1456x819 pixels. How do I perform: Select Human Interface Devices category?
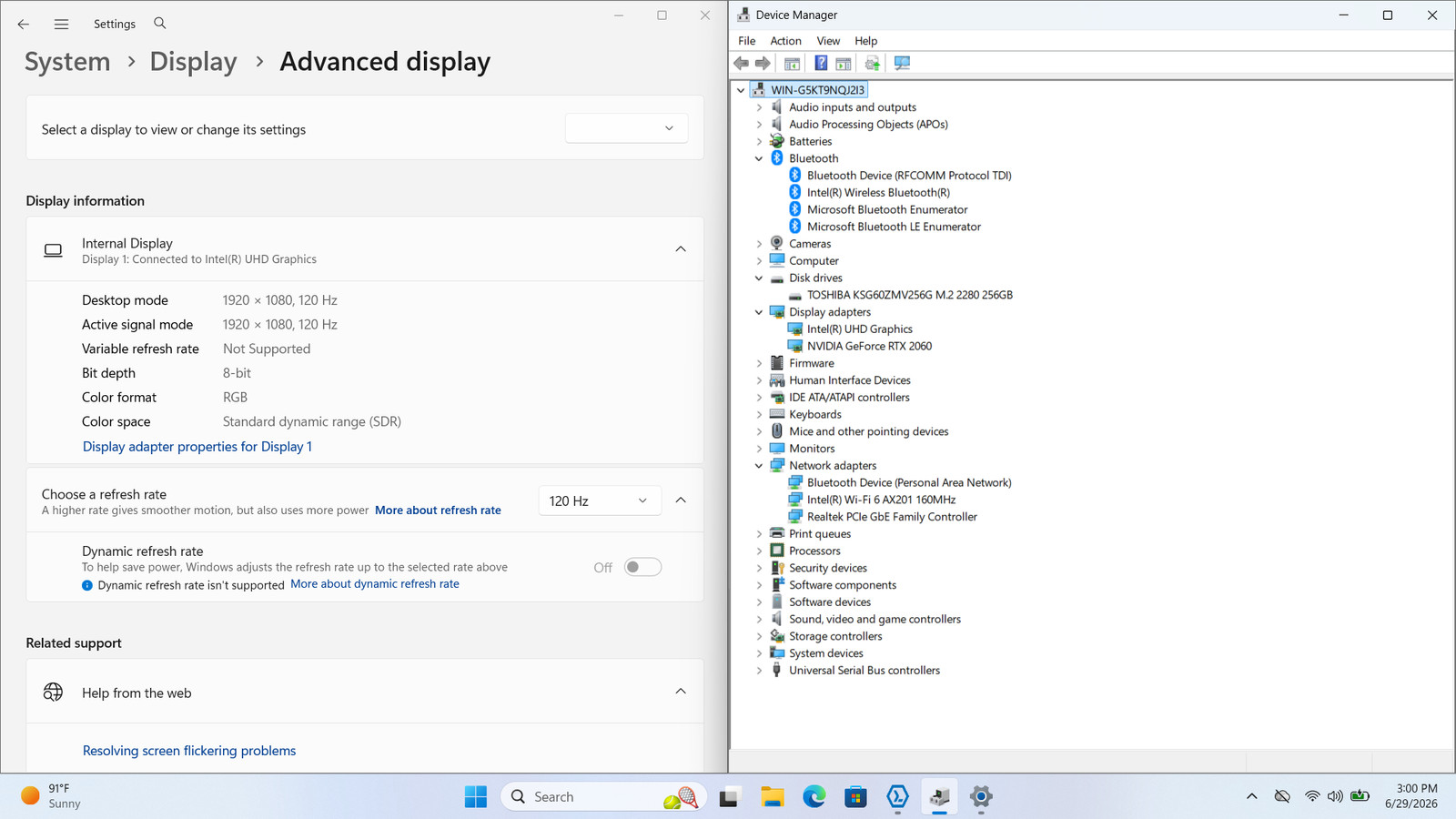[850, 380]
